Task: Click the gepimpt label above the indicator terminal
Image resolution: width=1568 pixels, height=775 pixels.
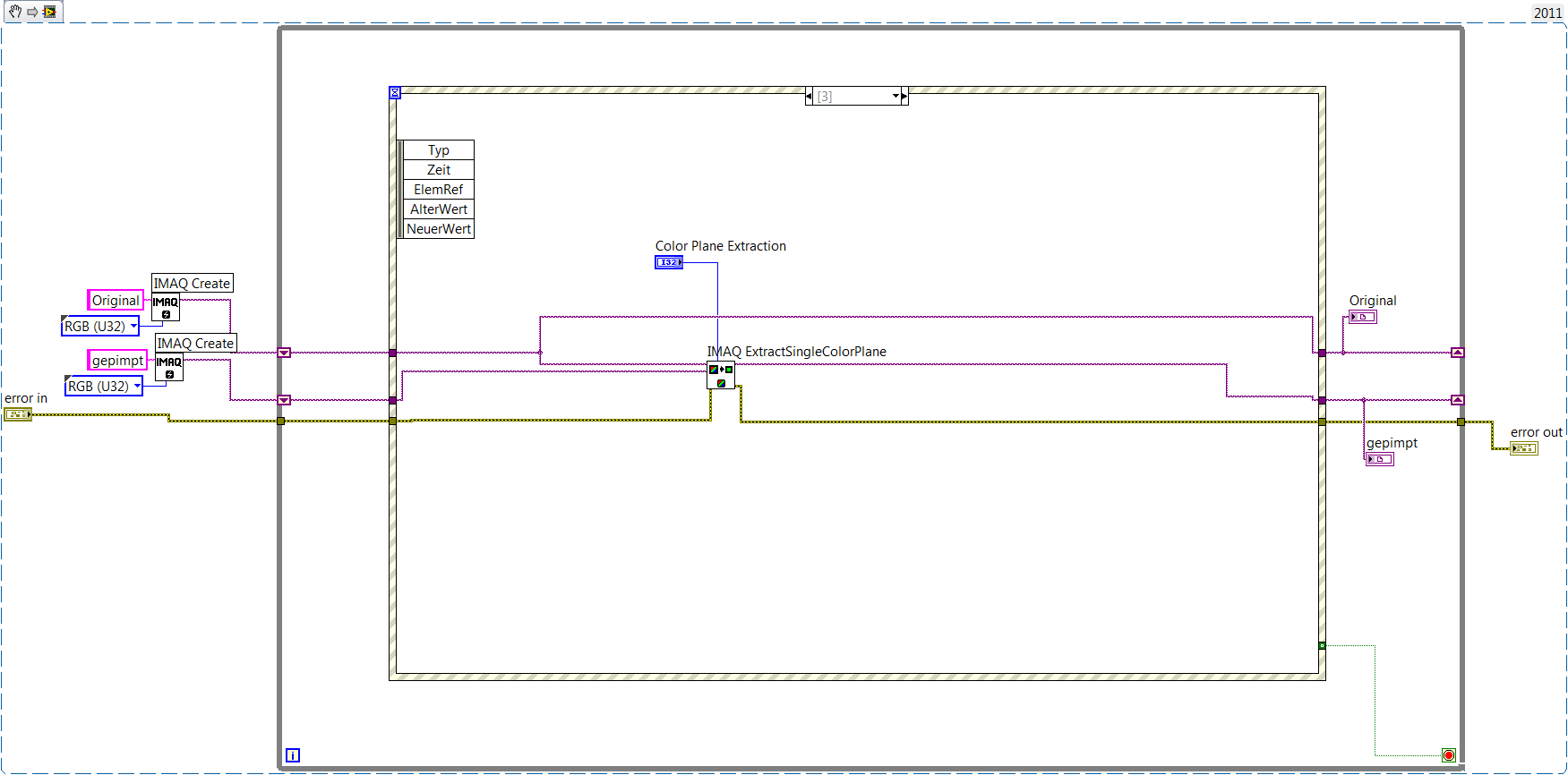Action: click(1392, 443)
